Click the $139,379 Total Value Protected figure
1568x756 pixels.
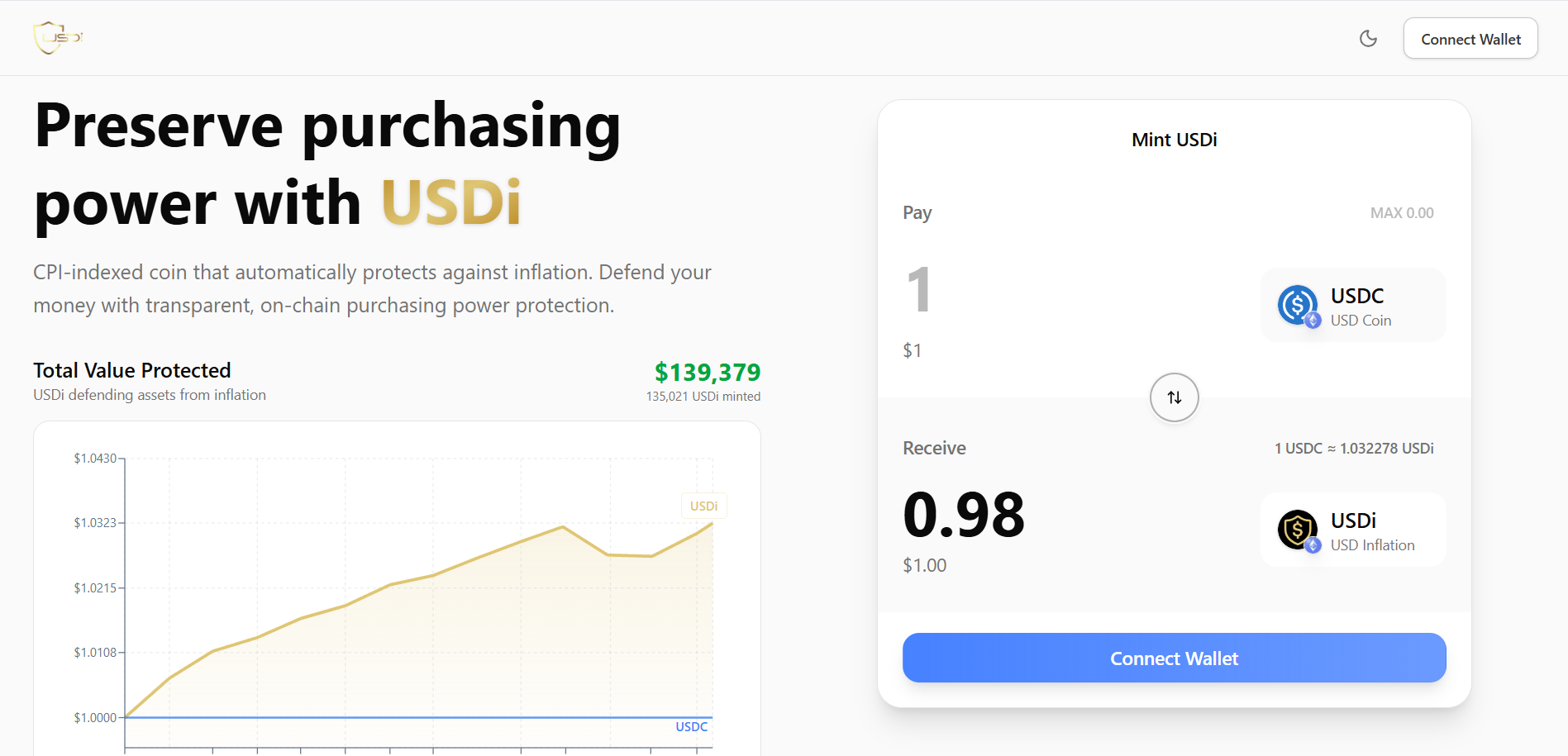pos(708,373)
